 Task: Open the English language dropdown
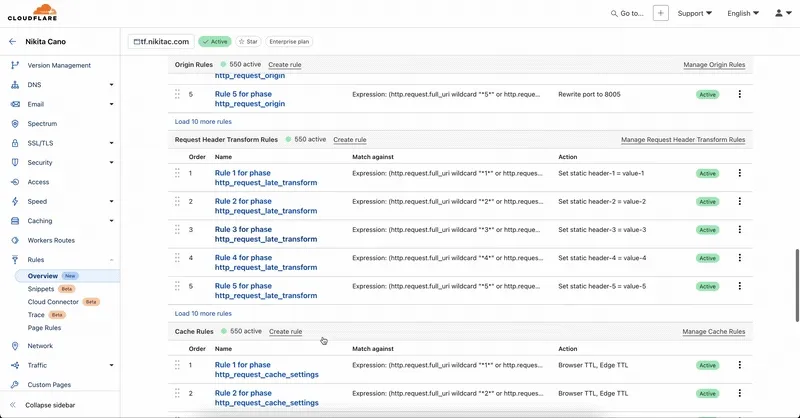[x=742, y=13]
